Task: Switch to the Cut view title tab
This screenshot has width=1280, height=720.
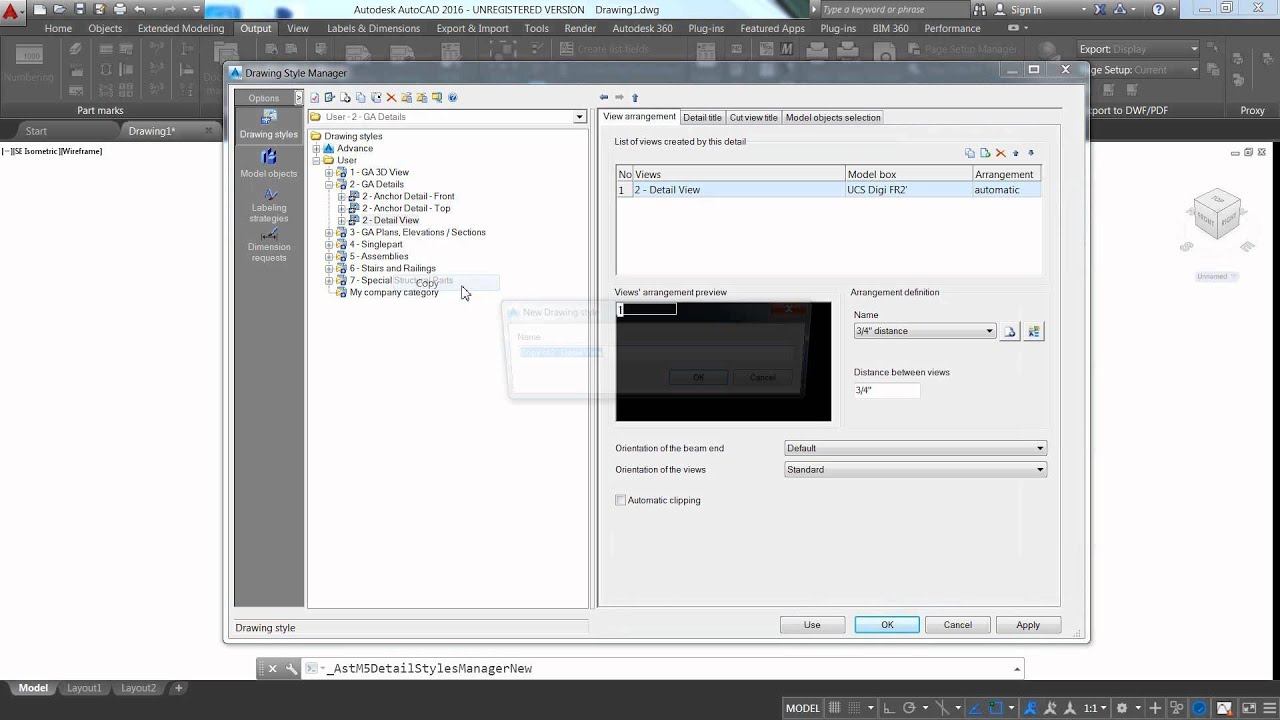Action: point(754,118)
